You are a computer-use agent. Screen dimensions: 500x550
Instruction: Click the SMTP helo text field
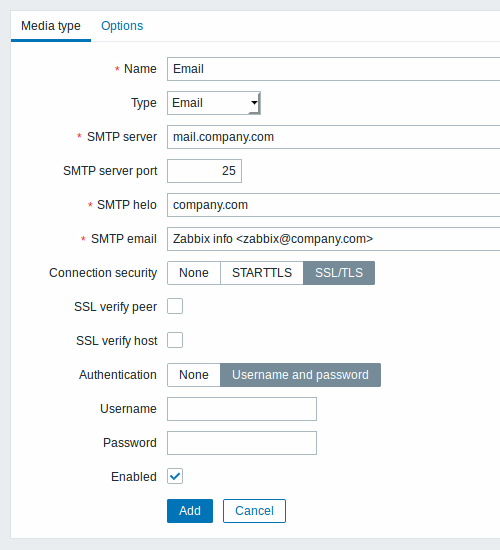click(x=334, y=205)
